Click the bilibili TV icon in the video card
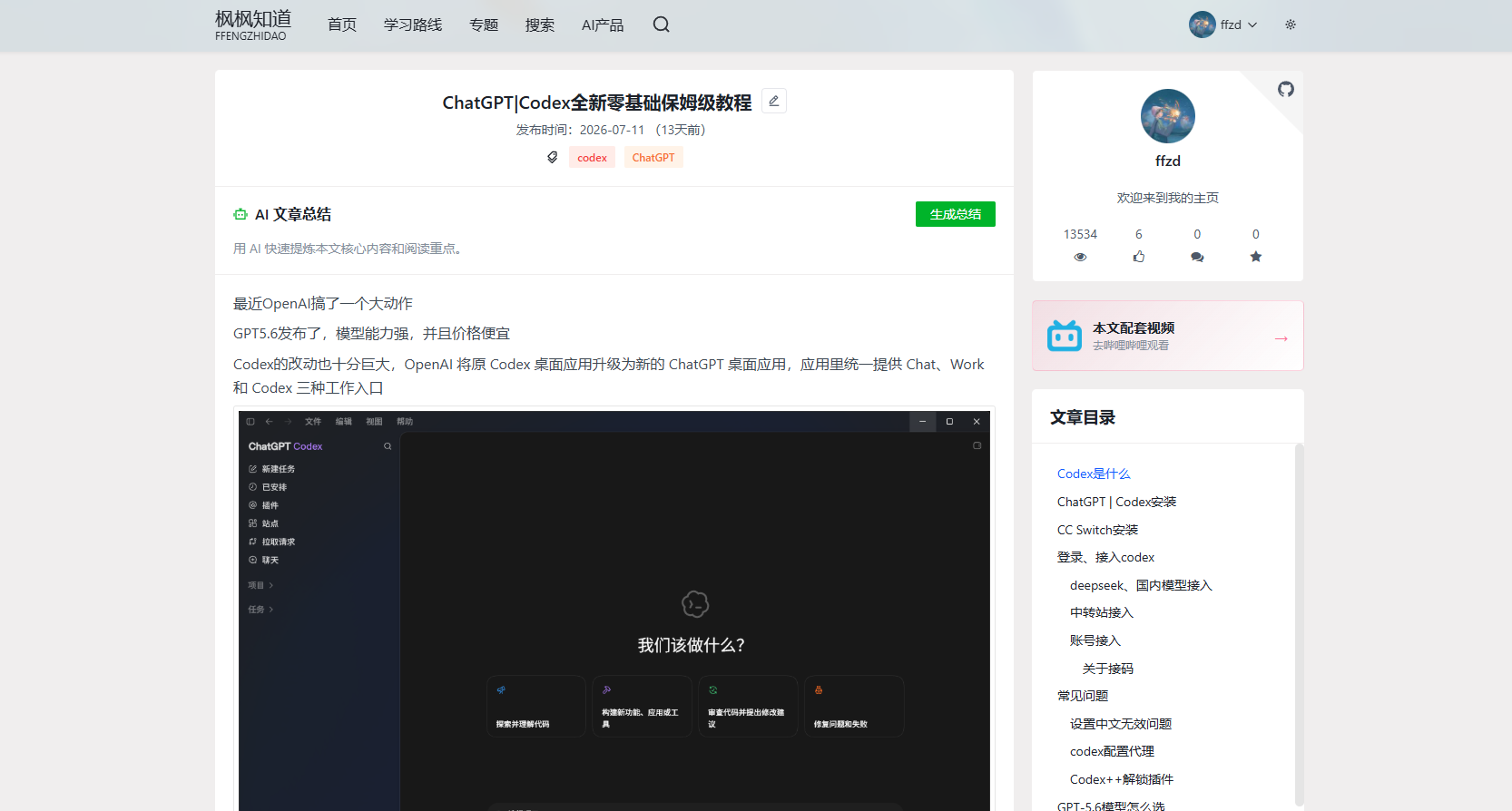This screenshot has height=811, width=1512. (x=1065, y=336)
